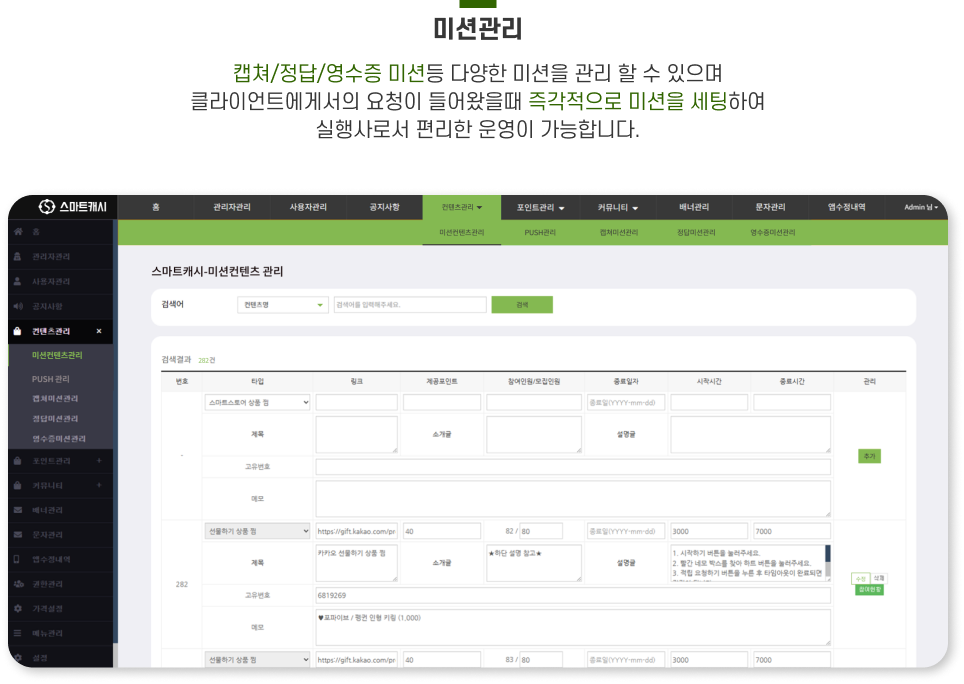Click row 282's link field with gift.kakao.com

point(357,531)
